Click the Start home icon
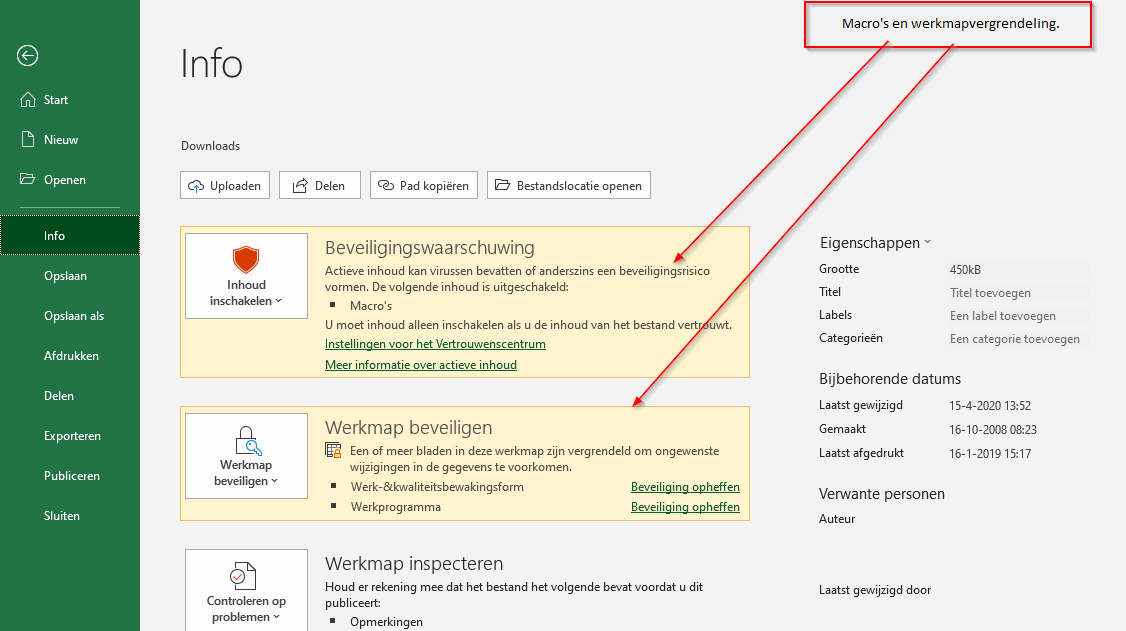 coord(27,100)
